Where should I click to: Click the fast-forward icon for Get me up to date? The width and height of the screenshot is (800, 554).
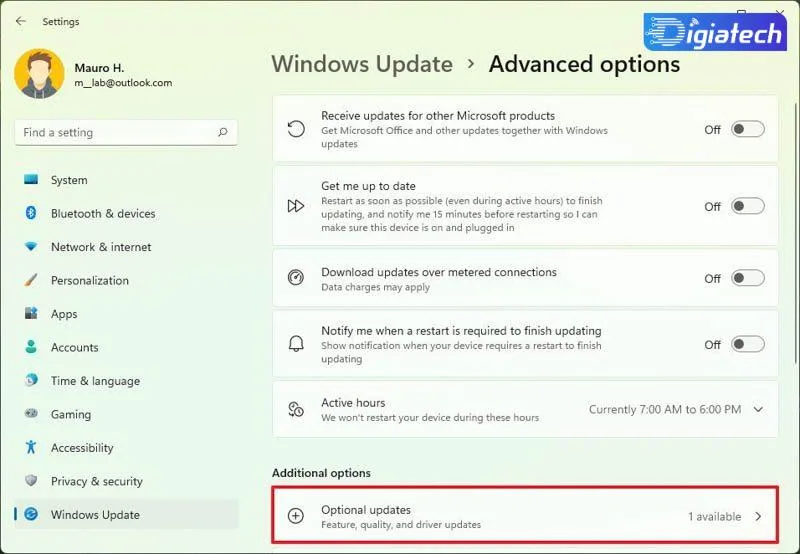point(296,206)
